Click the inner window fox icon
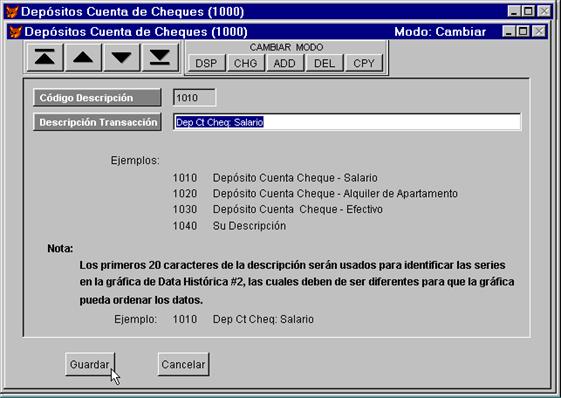The width and height of the screenshot is (561, 398). (15, 32)
